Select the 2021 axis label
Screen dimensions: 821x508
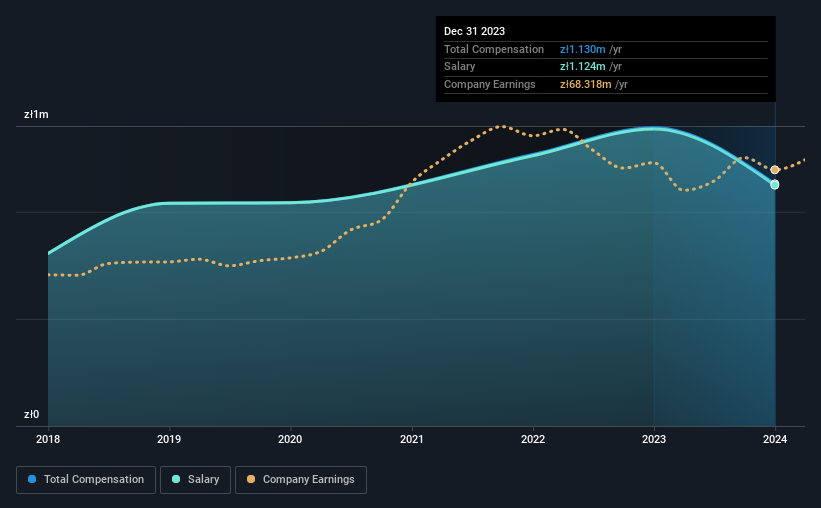tap(412, 439)
